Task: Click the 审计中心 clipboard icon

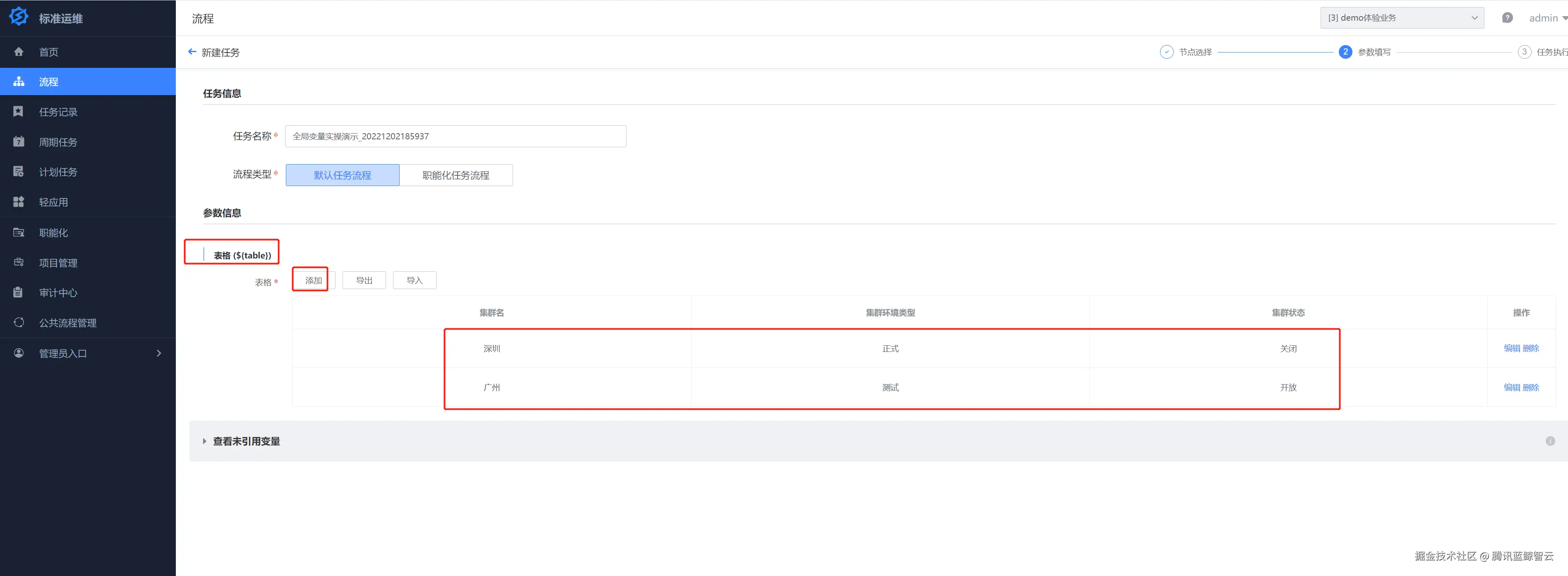Action: [x=19, y=293]
